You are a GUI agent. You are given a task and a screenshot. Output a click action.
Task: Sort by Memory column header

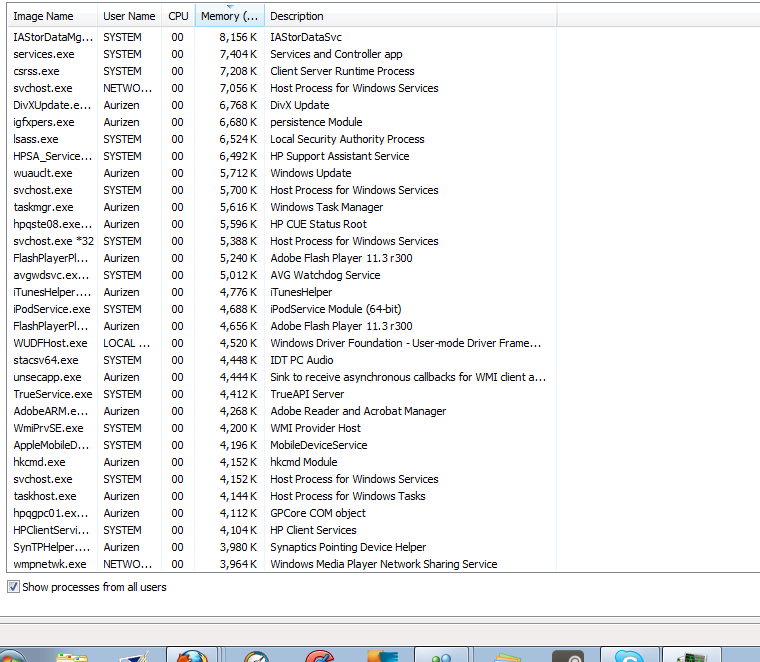pos(230,16)
